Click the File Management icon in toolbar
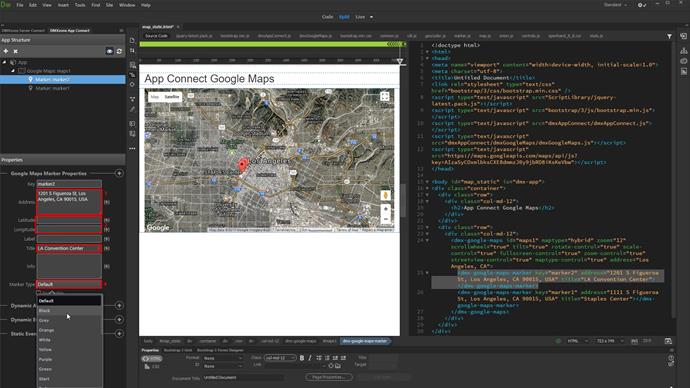This screenshot has width=690, height=388. coord(132,51)
